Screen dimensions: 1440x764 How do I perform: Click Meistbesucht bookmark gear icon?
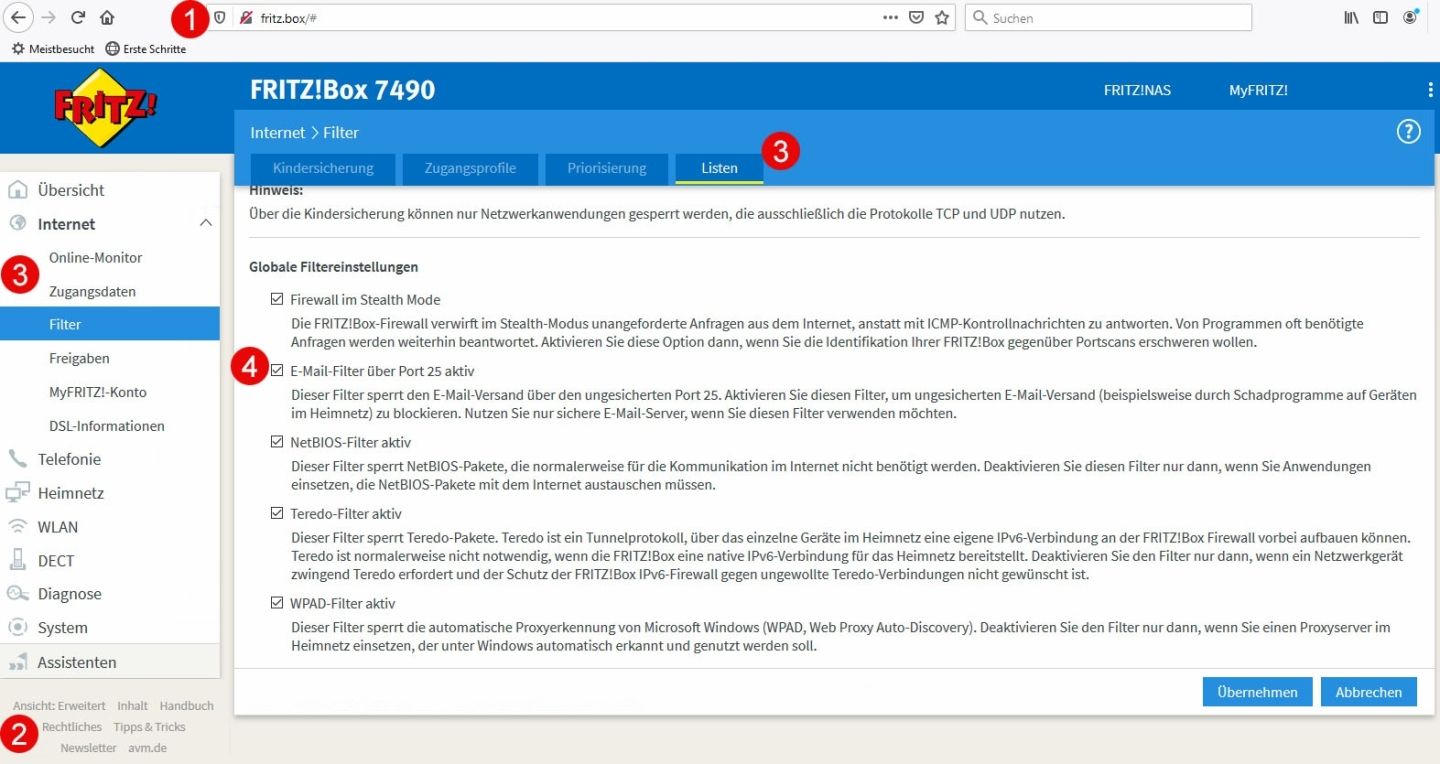click(18, 49)
